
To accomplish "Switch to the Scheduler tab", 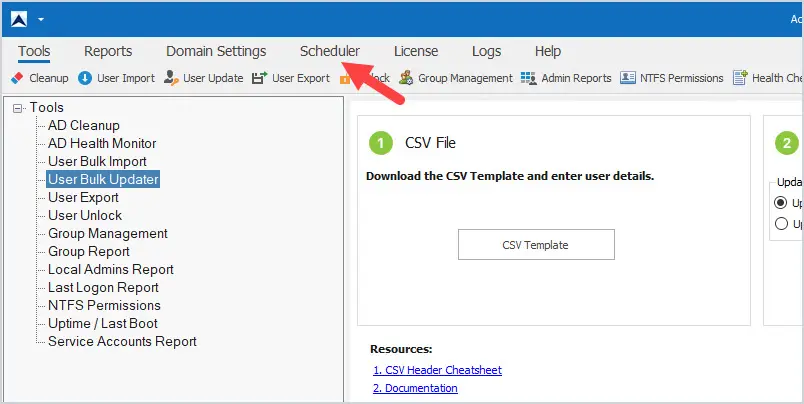I will tap(330, 51).
